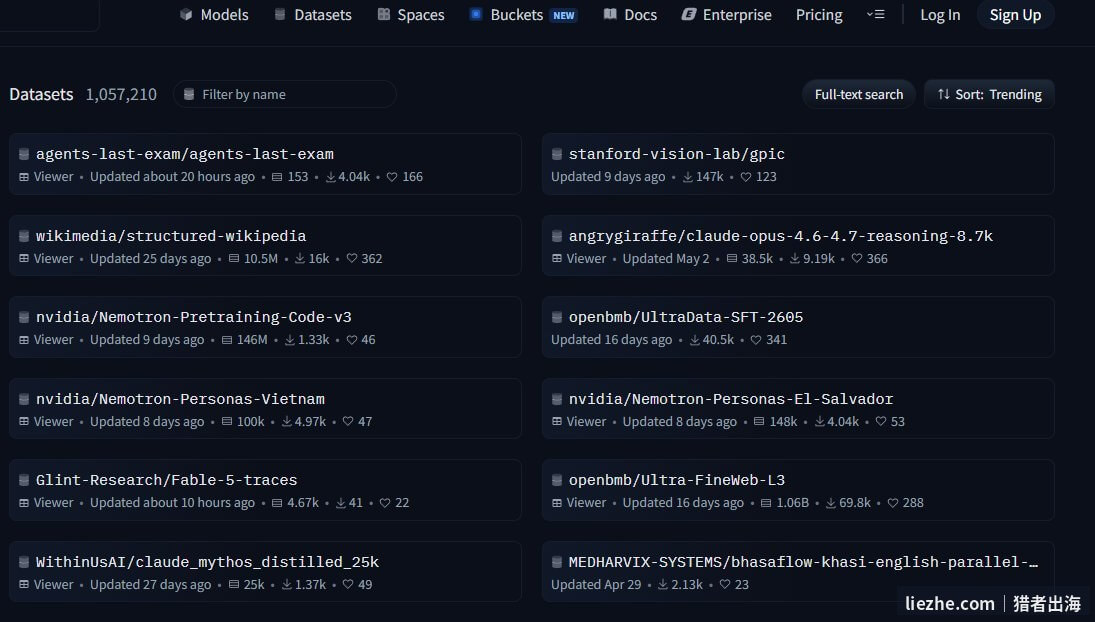This screenshot has width=1095, height=622.
Task: Click 'Updated Apr 29' text
Action: (x=596, y=584)
